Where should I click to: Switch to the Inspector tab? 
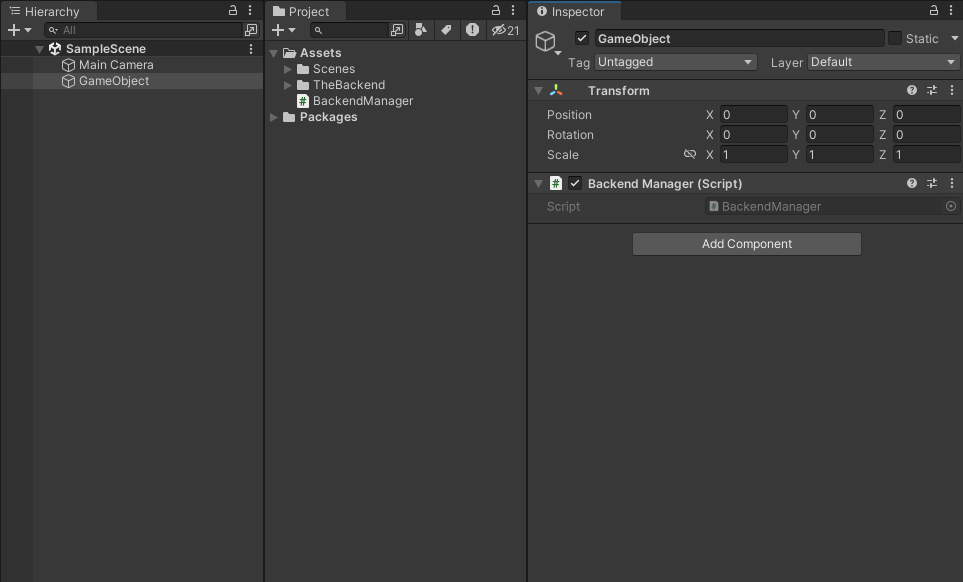click(575, 11)
